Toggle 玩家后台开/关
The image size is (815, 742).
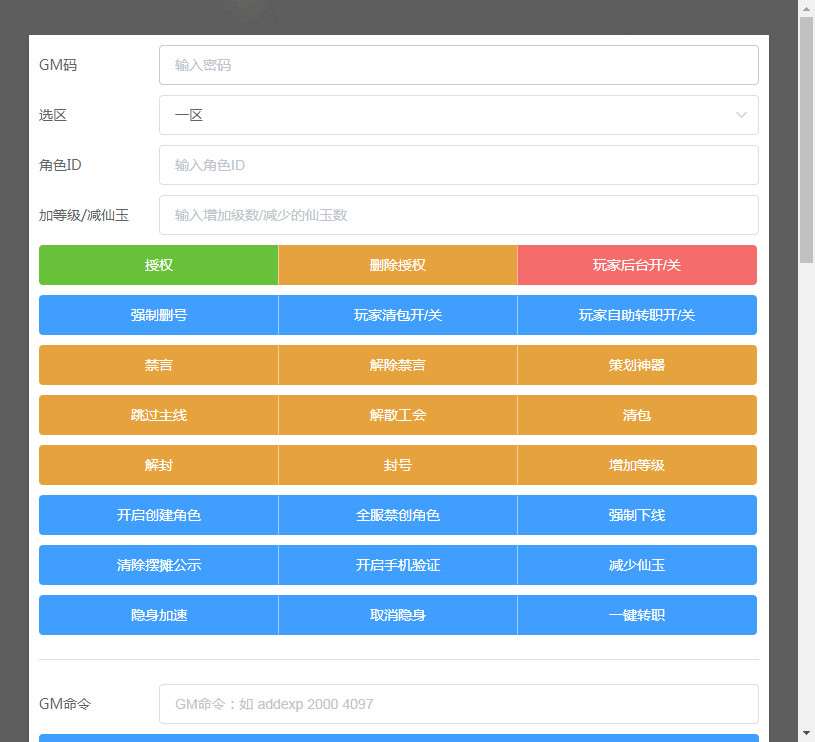[636, 265]
